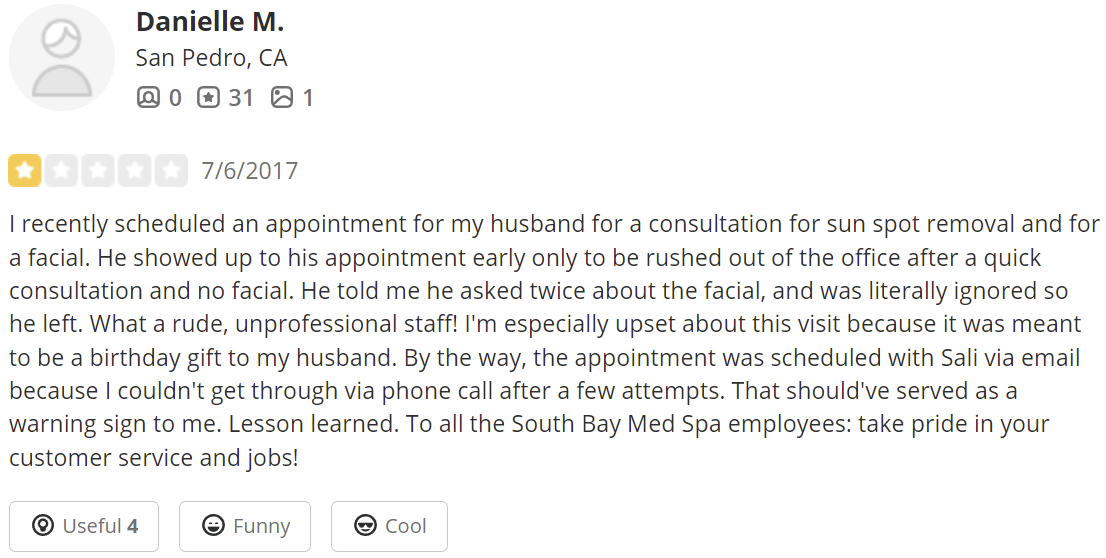
Task: Click the photos count icon
Action: pos(282,97)
